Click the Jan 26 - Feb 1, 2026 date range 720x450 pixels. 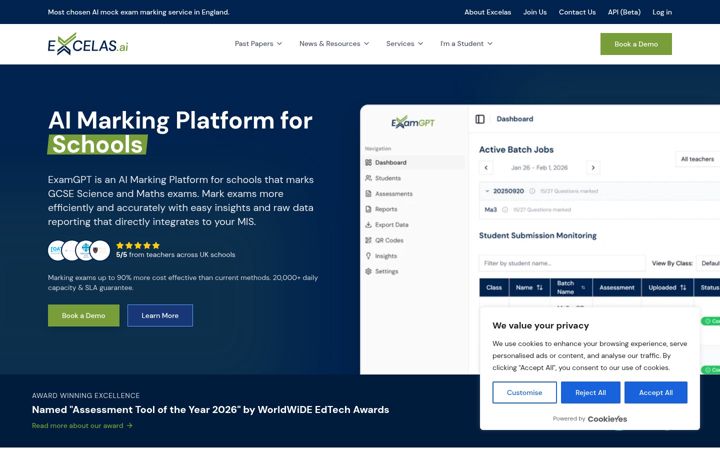(x=540, y=168)
